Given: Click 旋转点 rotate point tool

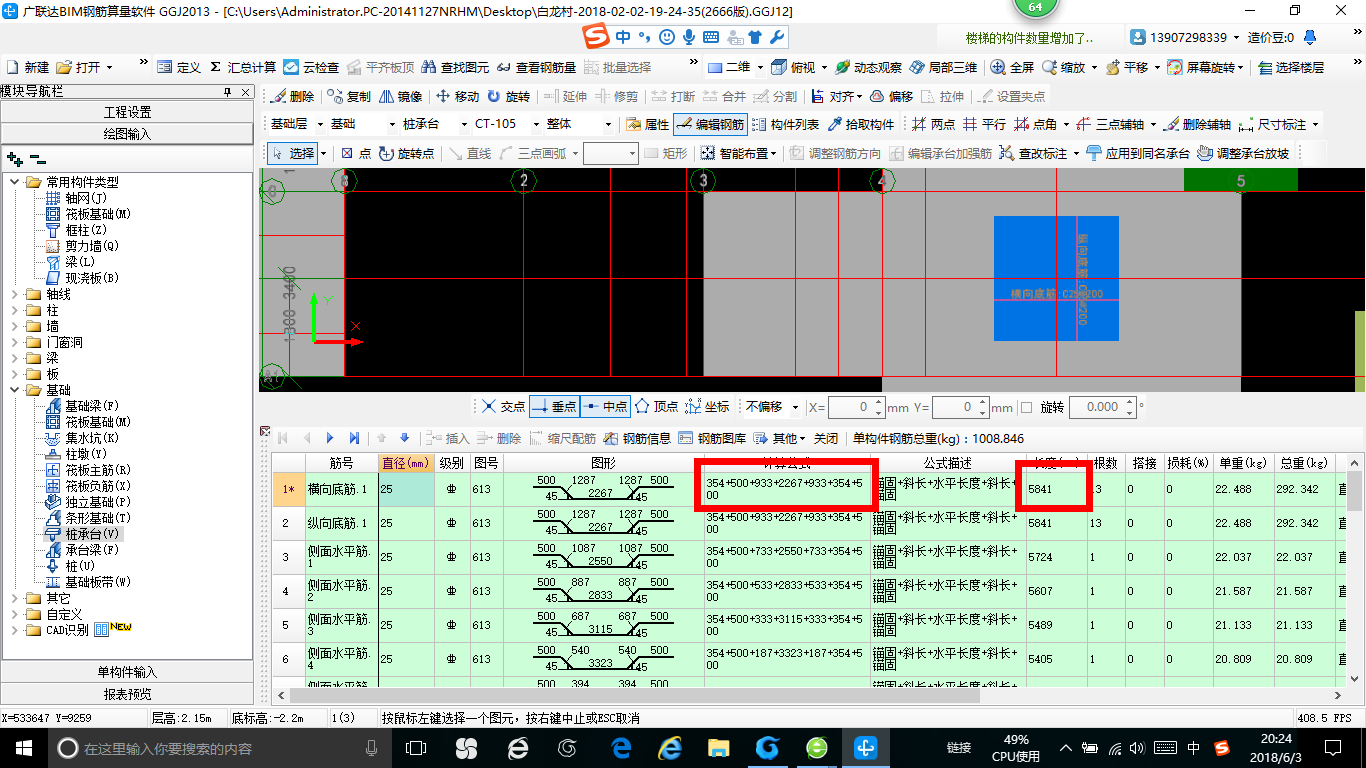Looking at the screenshot, I should tap(407, 153).
